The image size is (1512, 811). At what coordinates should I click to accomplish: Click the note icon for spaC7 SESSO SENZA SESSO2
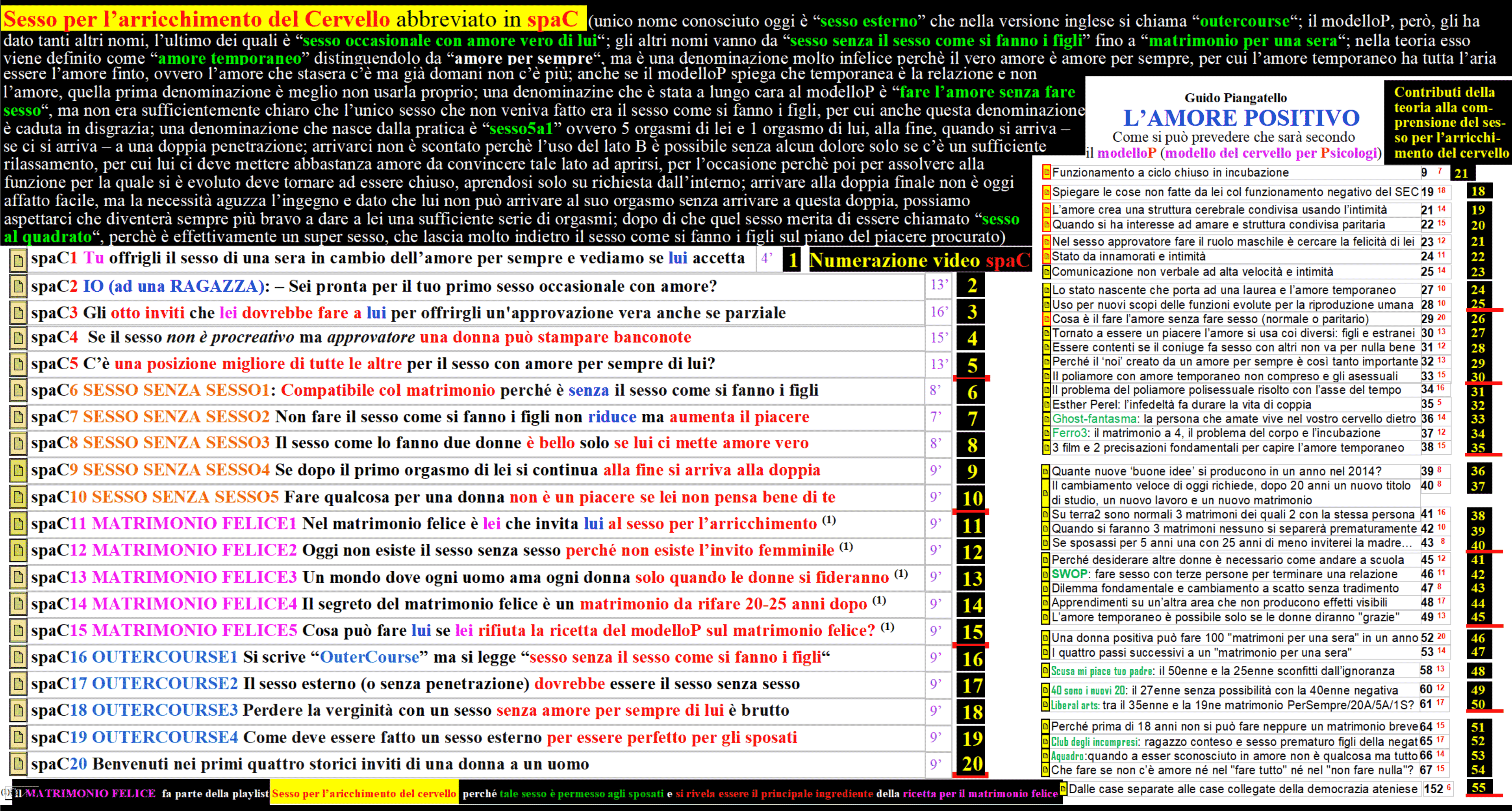click(18, 417)
